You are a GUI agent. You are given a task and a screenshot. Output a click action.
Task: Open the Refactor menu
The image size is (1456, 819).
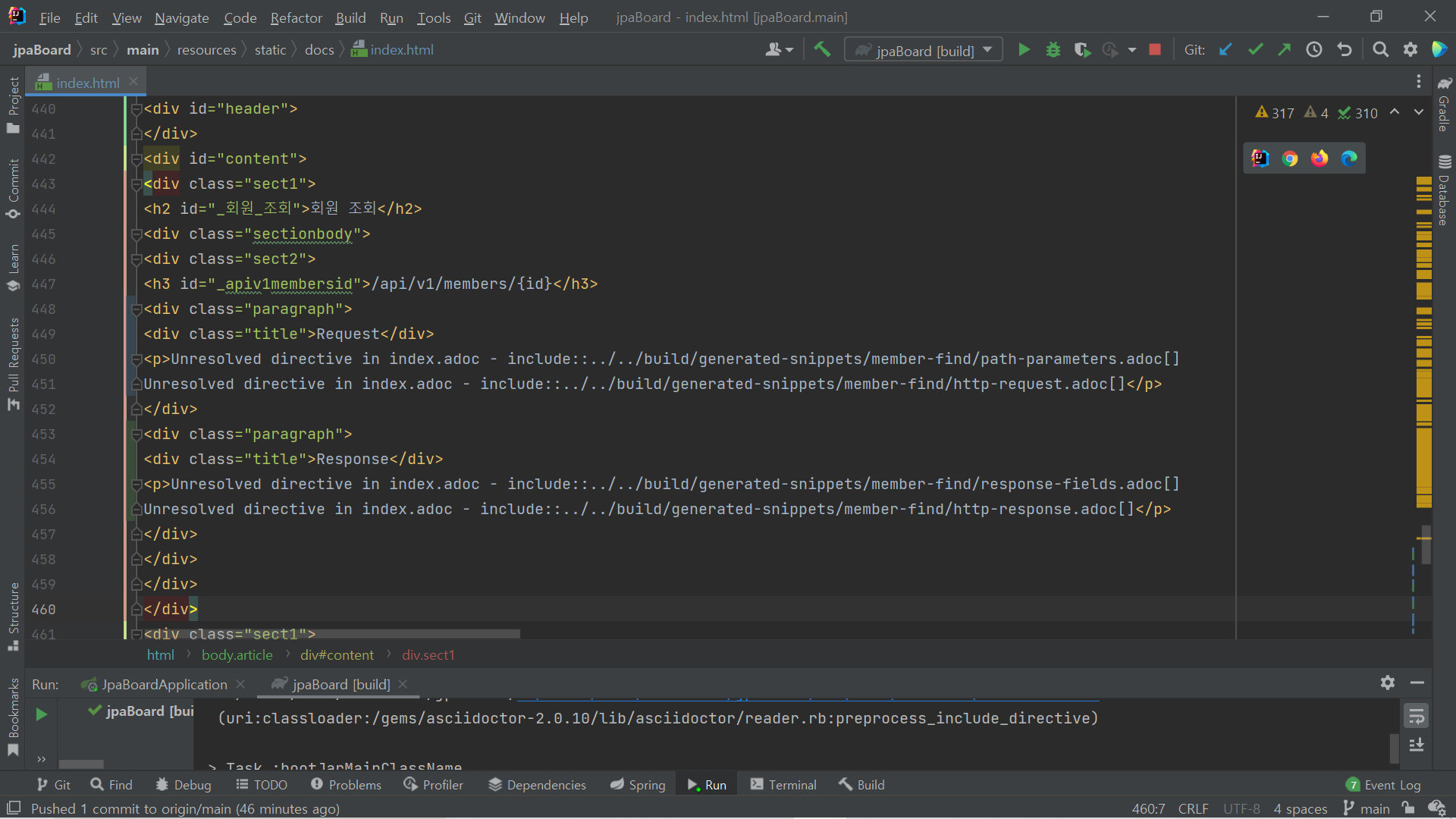[296, 17]
